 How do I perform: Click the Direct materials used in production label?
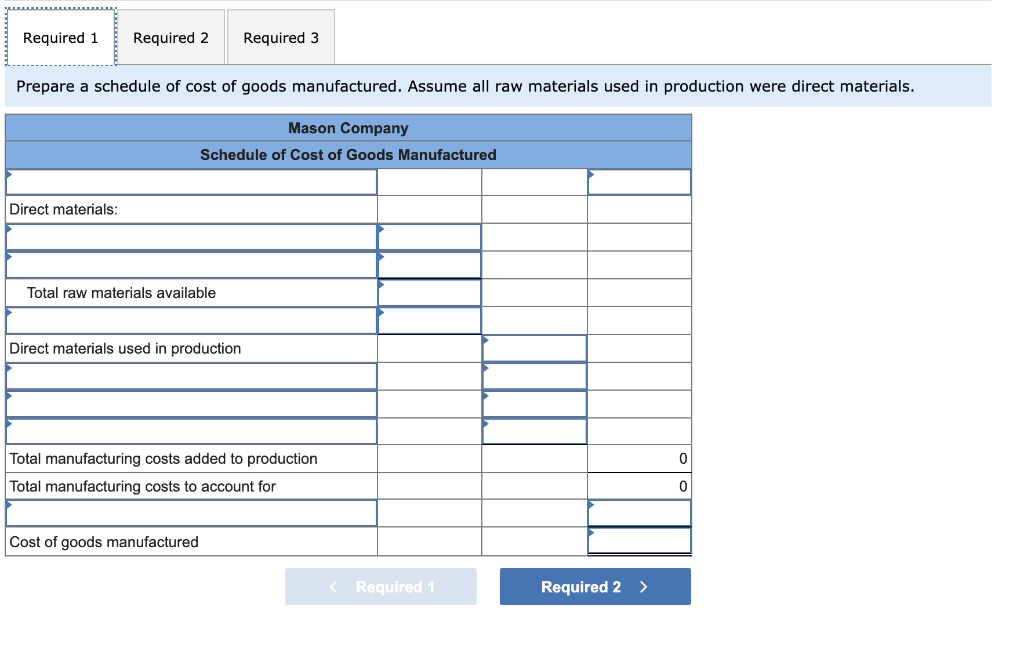click(125, 349)
